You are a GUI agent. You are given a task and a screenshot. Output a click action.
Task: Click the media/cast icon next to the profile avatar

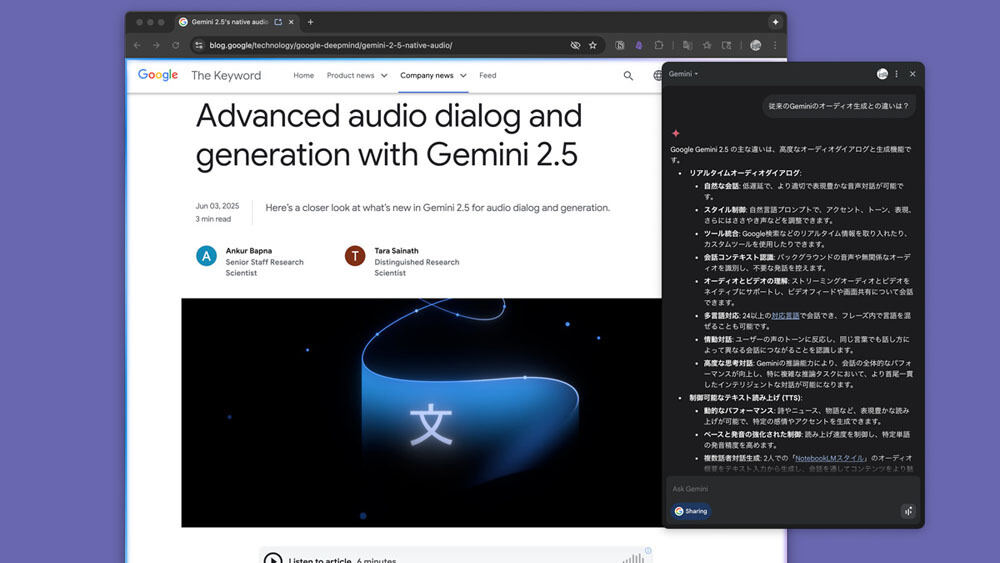[726, 45]
